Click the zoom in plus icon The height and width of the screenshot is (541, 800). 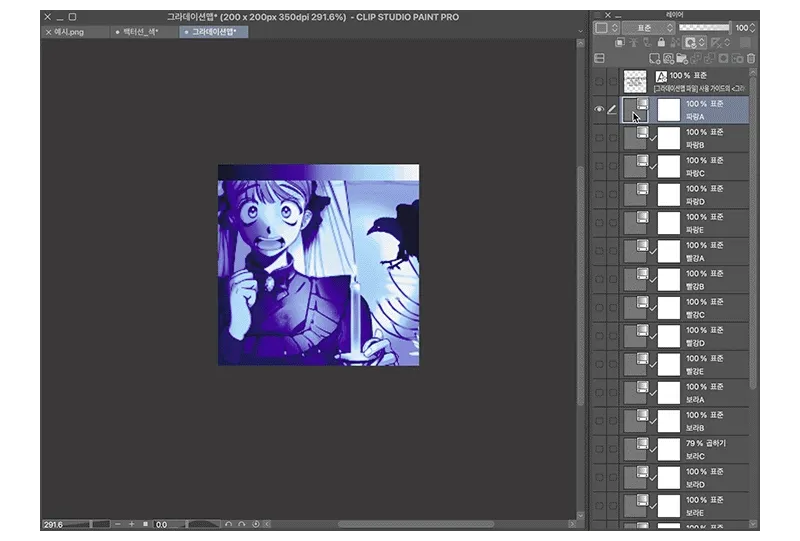[x=132, y=524]
